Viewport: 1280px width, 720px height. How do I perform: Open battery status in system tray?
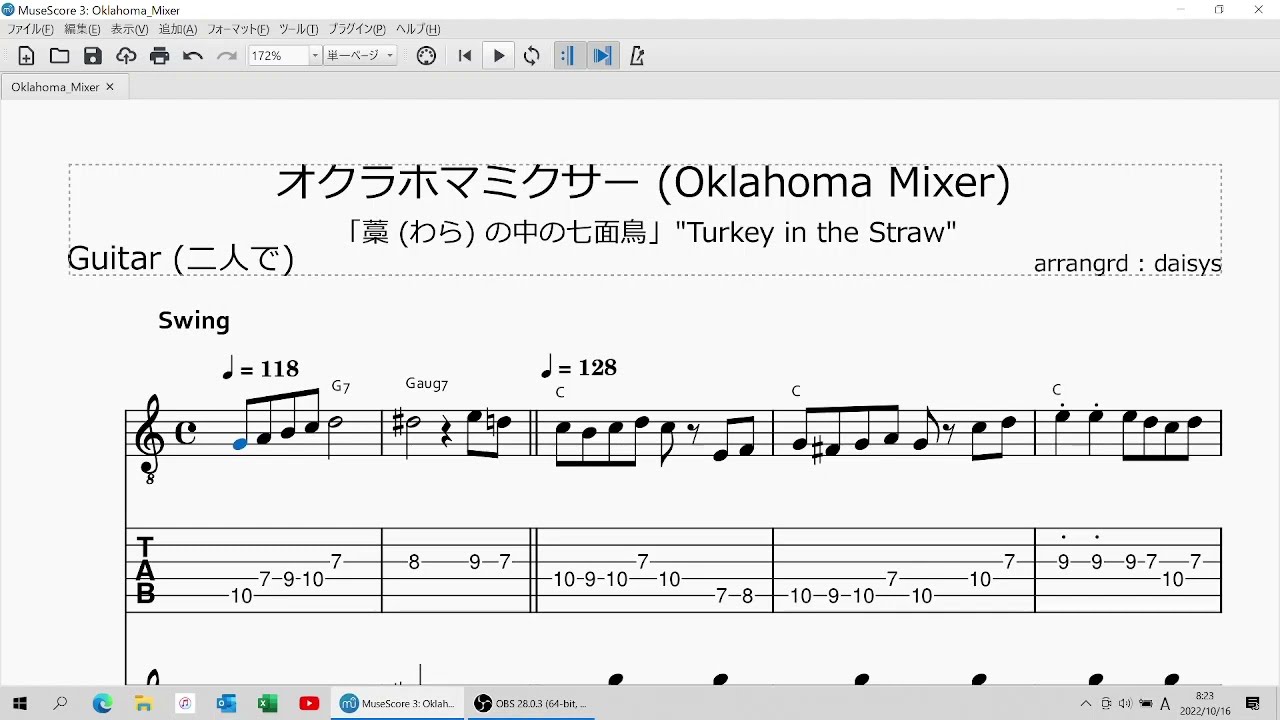(x=1146, y=704)
